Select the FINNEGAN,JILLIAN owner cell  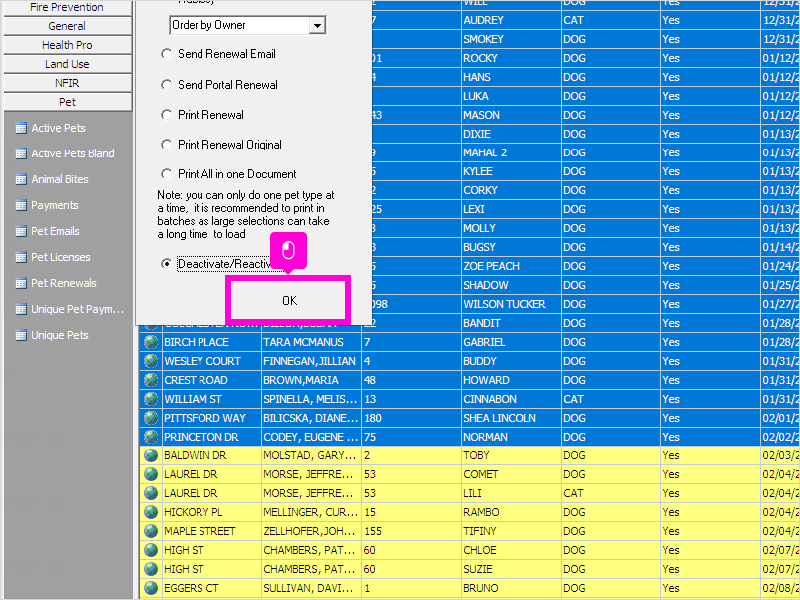[x=311, y=361]
